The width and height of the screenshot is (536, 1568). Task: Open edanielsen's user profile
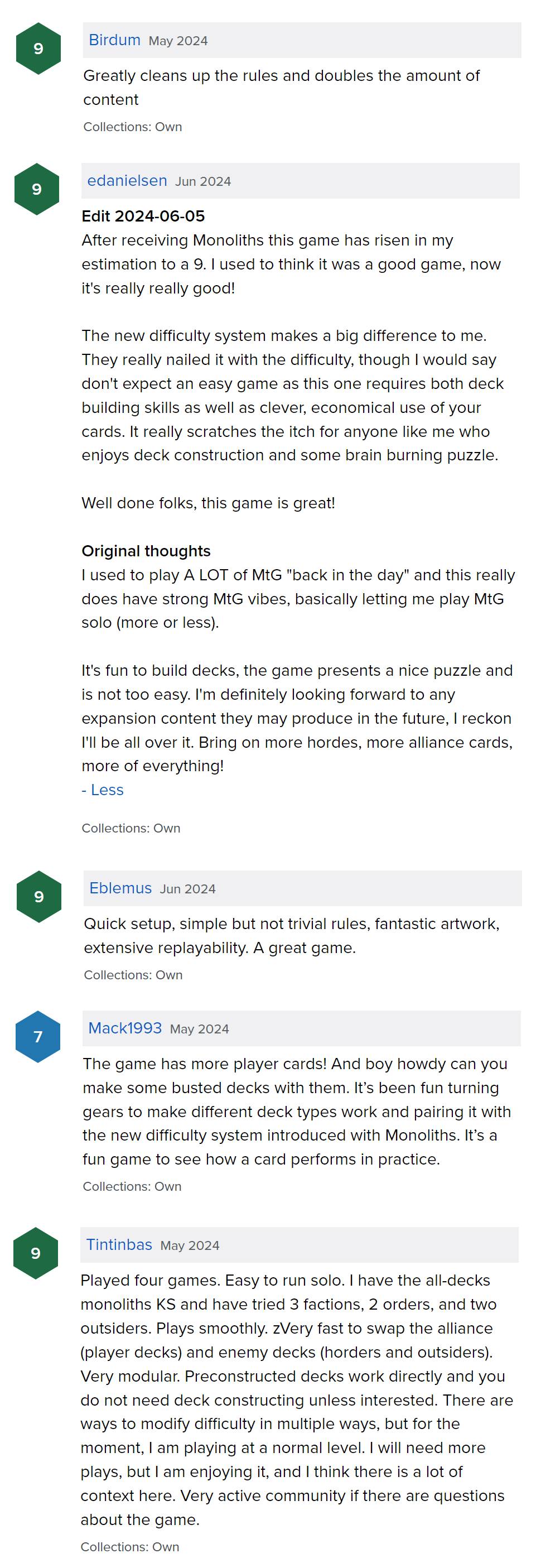(x=127, y=181)
